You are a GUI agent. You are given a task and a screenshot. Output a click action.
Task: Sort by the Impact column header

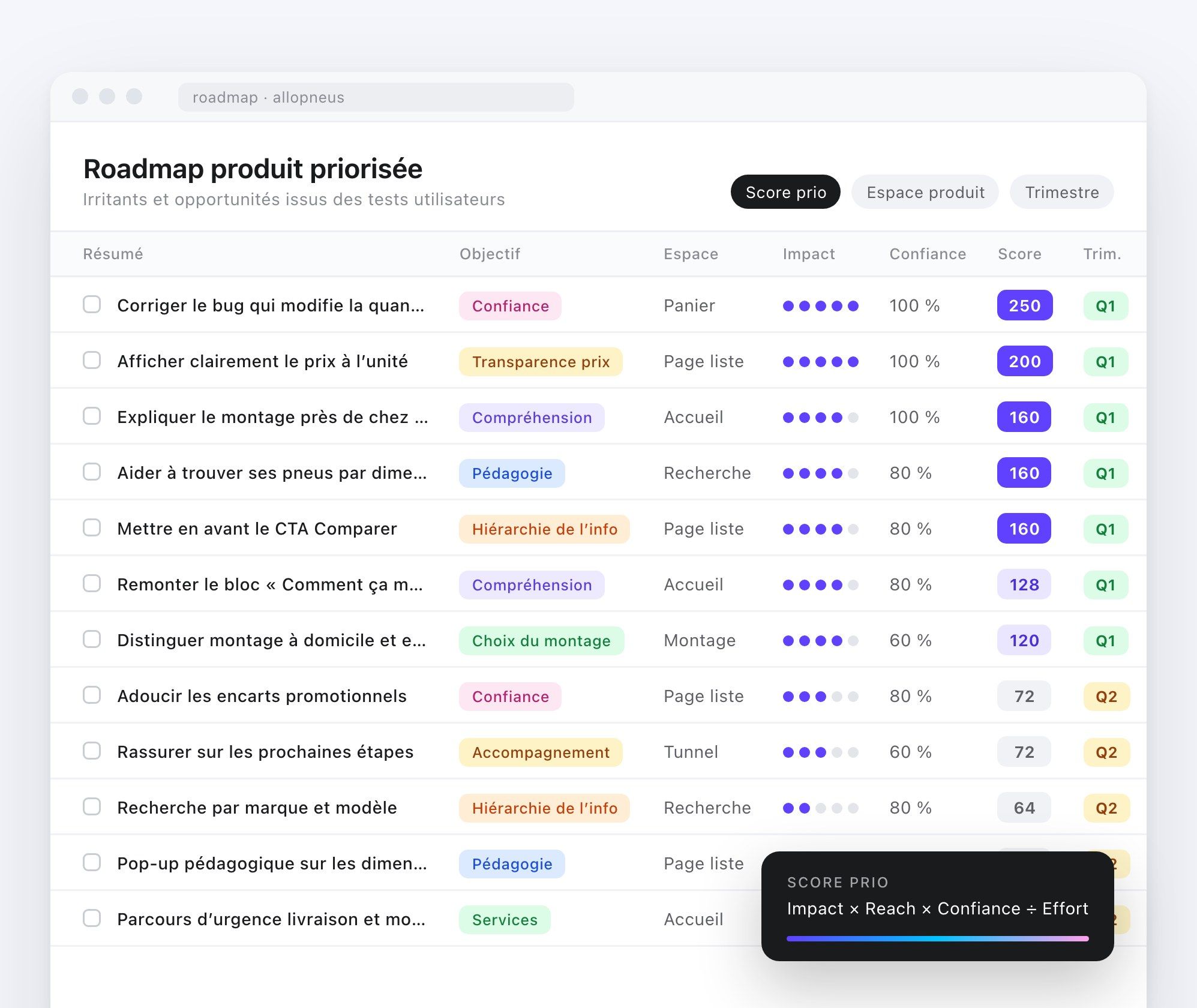tap(809, 254)
